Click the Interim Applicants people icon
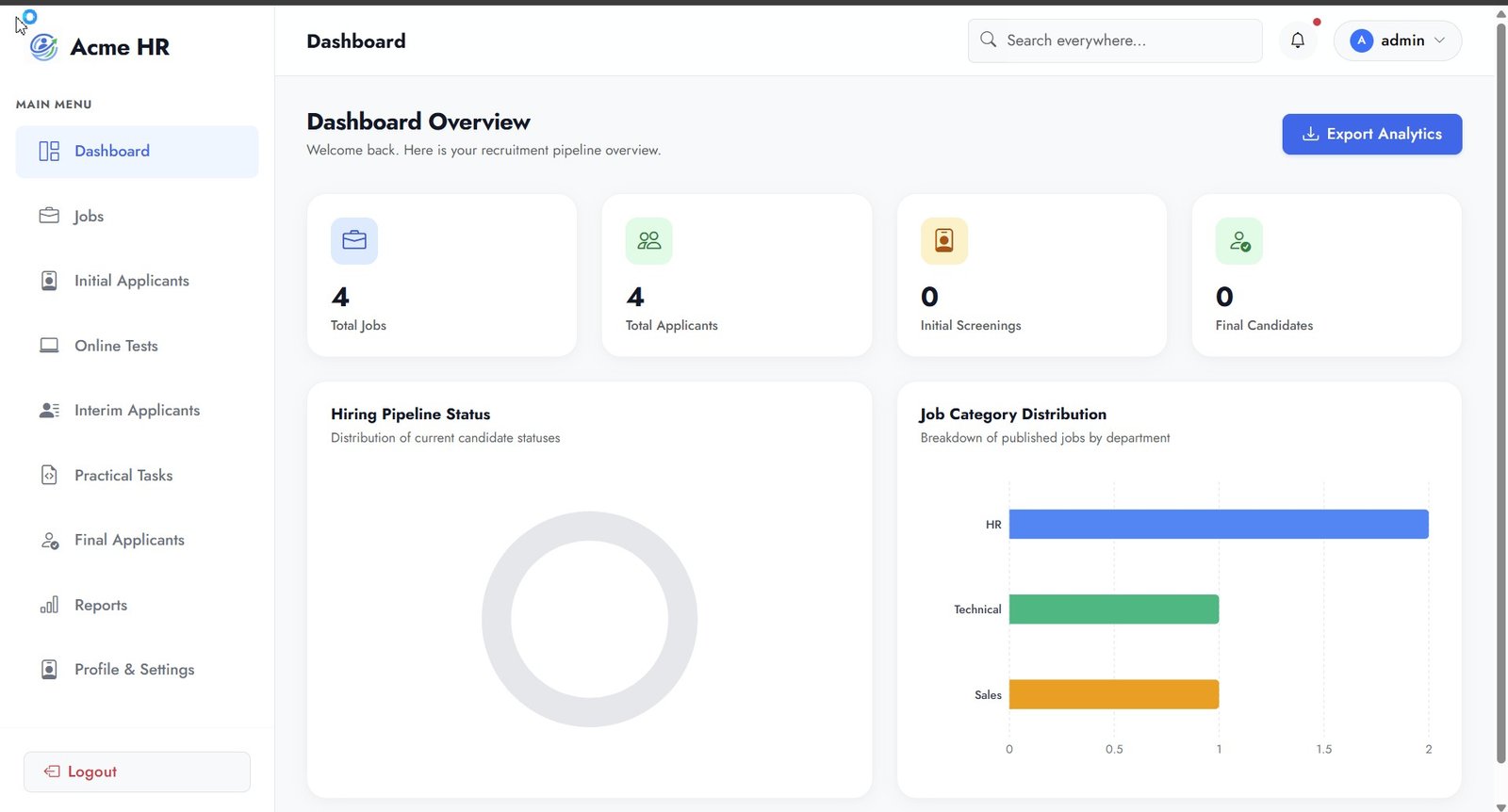1508x812 pixels. pyautogui.click(x=49, y=411)
